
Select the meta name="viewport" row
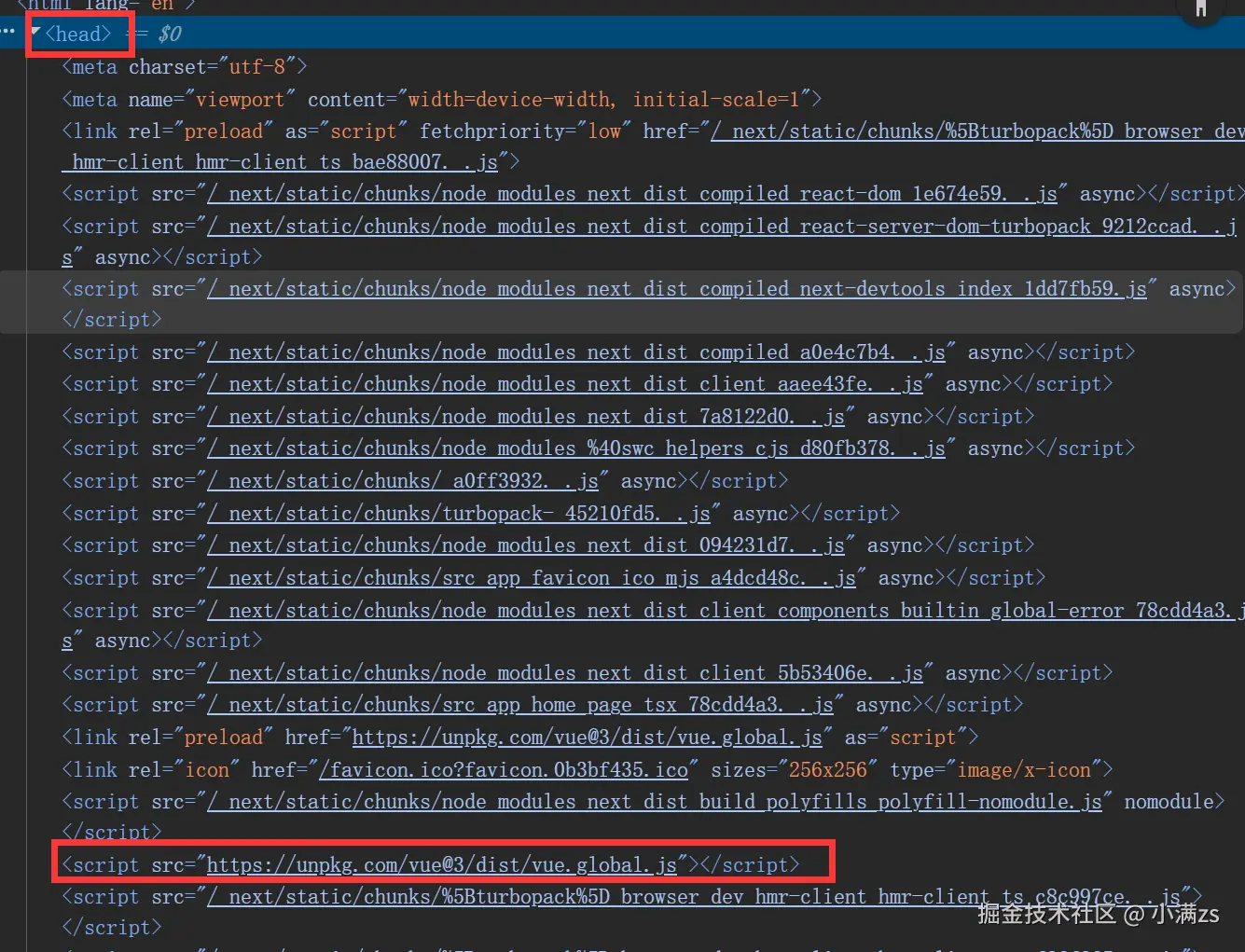442,100
